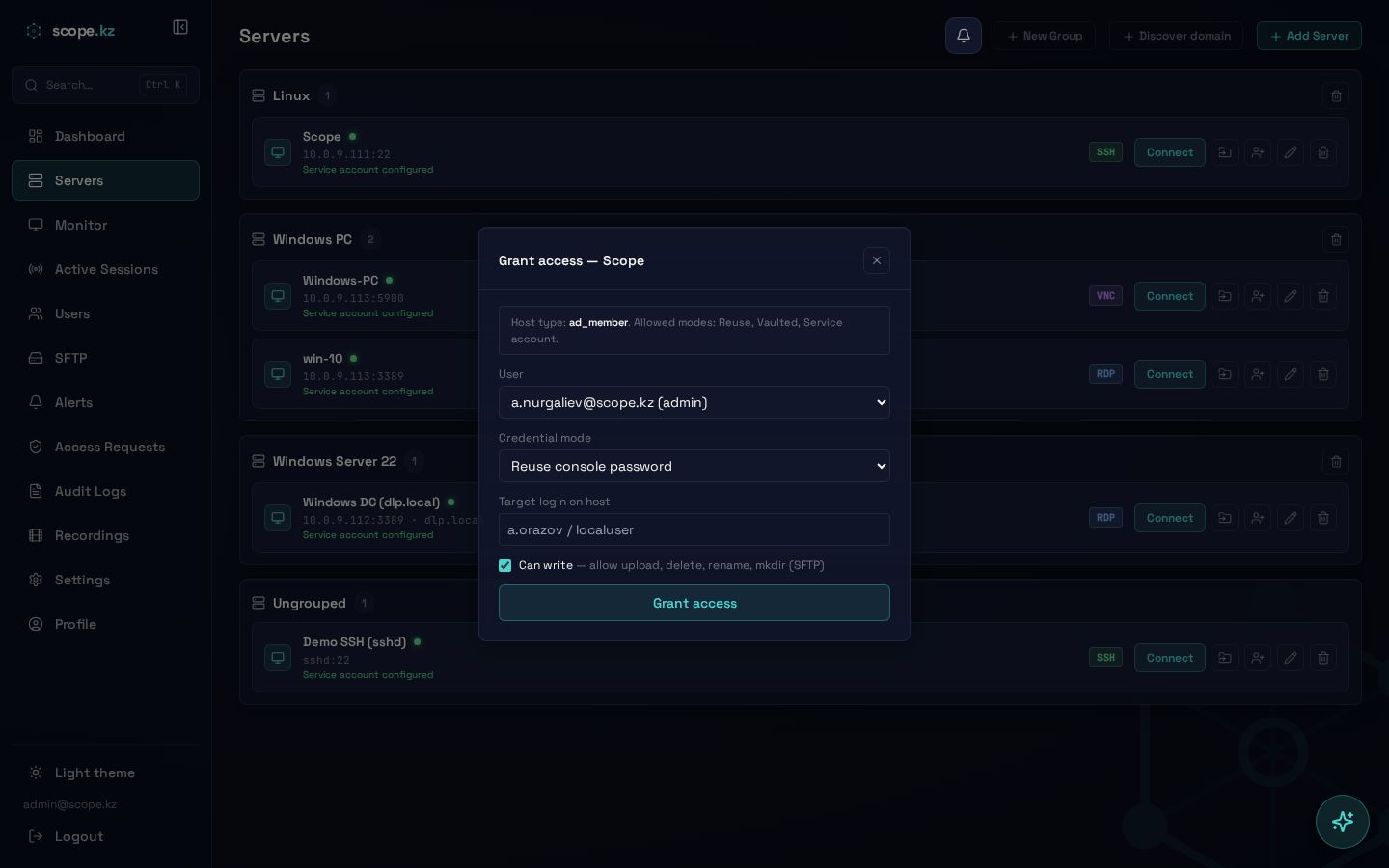Close the Grant access dialog
Image resolution: width=1389 pixels, height=868 pixels.
(x=876, y=260)
